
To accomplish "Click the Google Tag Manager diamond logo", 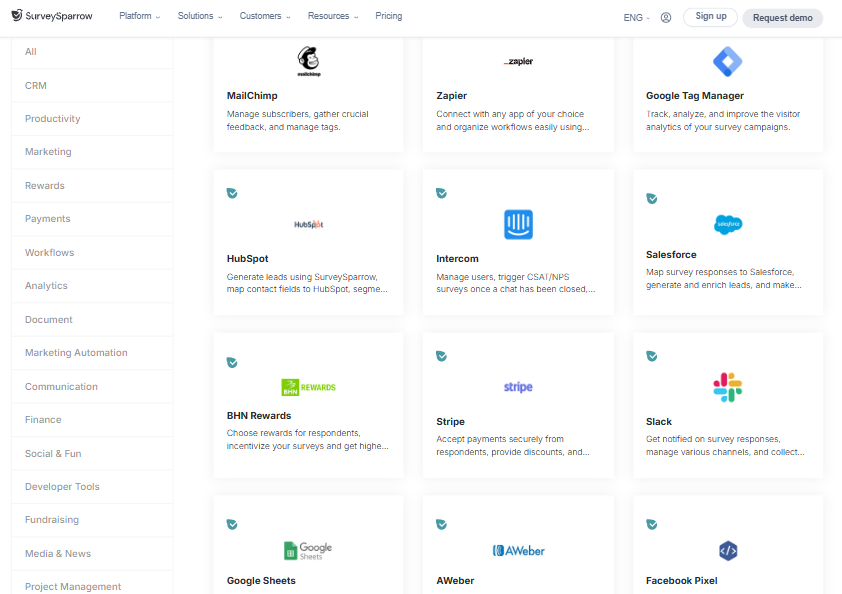I will [x=728, y=61].
